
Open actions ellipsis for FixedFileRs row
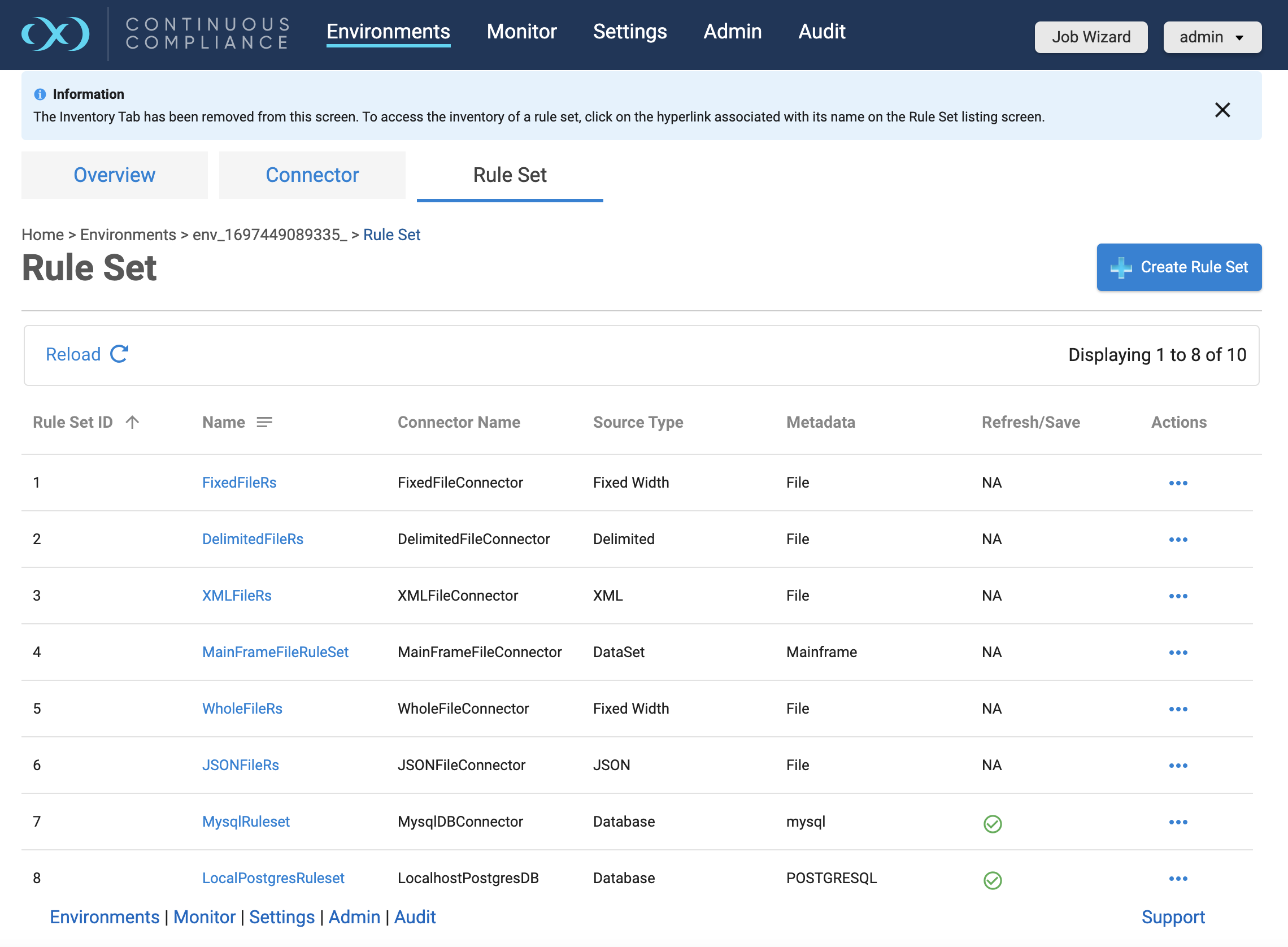pyautogui.click(x=1177, y=483)
